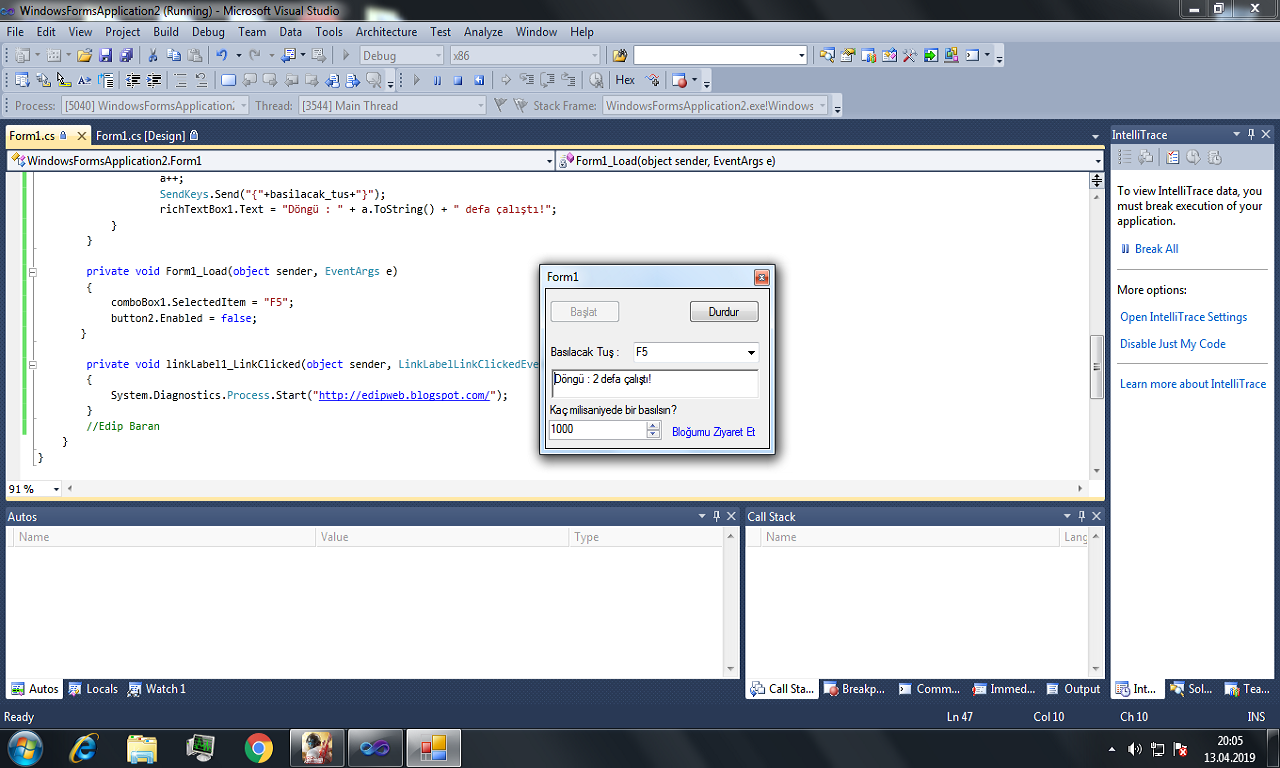Switch to the Watch 1 tab
This screenshot has height=768, width=1280.
click(157, 689)
